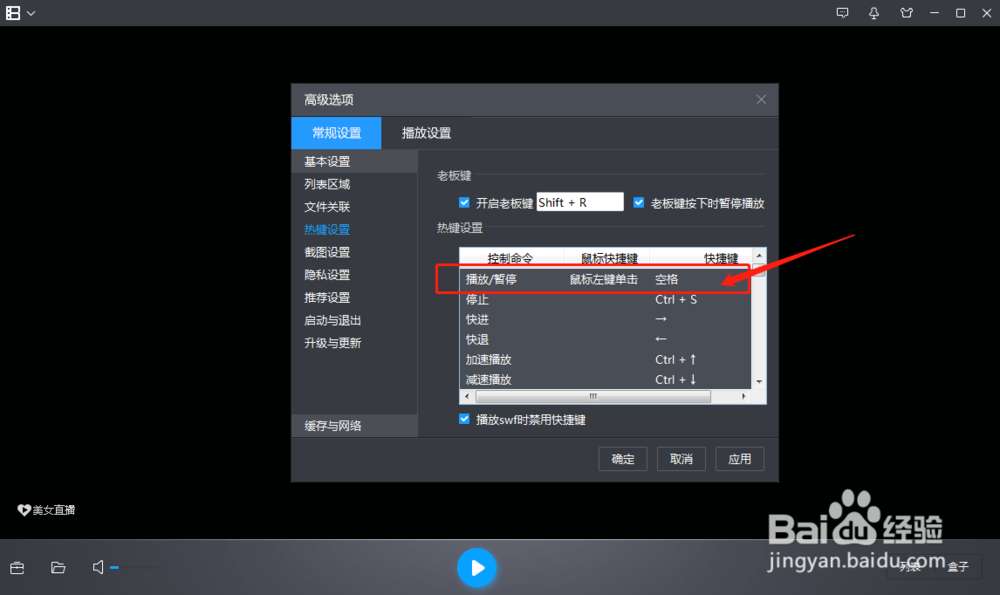Click the open folder icon
1000x595 pixels.
tap(57, 567)
